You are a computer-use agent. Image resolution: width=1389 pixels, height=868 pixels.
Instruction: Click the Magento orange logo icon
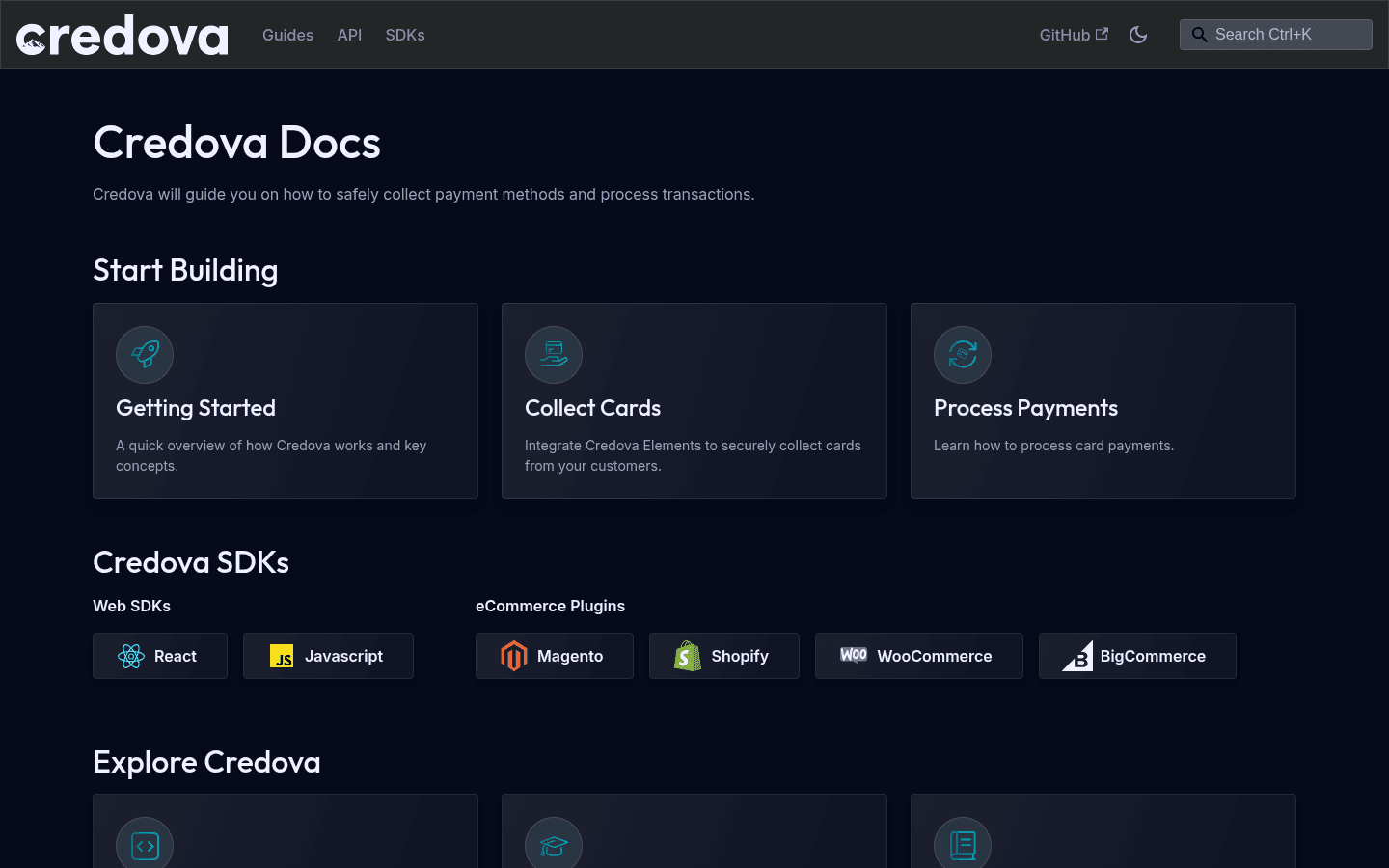pyautogui.click(x=514, y=656)
